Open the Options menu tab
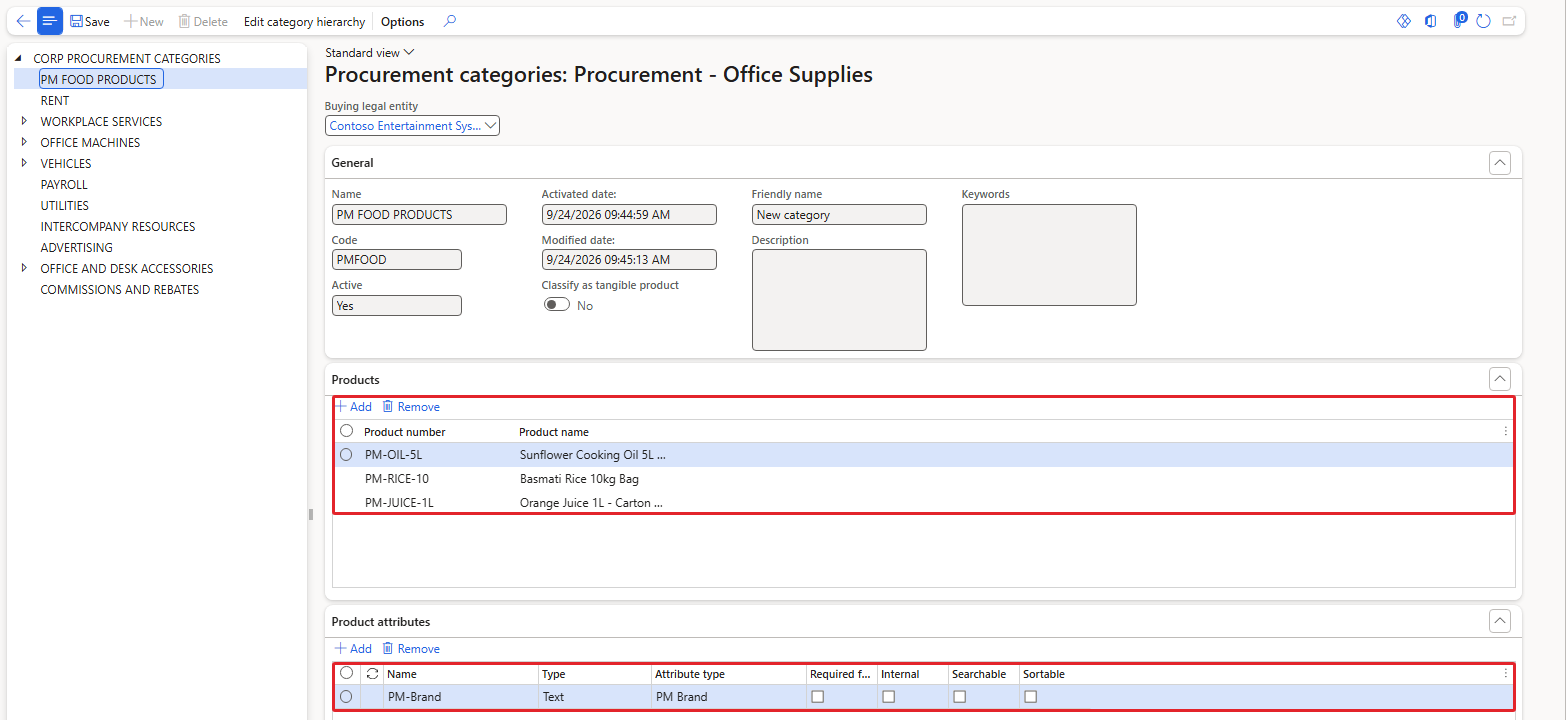This screenshot has height=720, width=1566. click(x=403, y=21)
